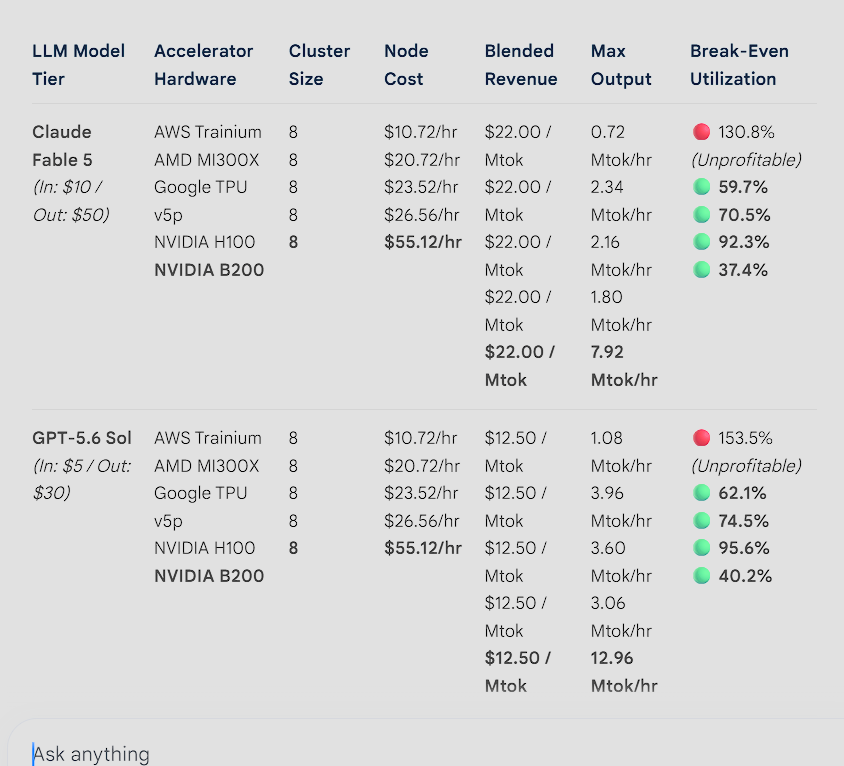Click the green dot beside 92.3%
Screen dimensions: 844x766
click(701, 242)
